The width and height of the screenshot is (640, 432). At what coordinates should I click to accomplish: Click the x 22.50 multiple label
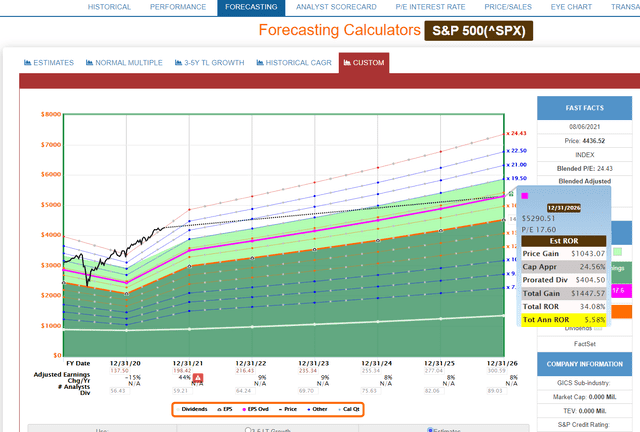pos(517,151)
